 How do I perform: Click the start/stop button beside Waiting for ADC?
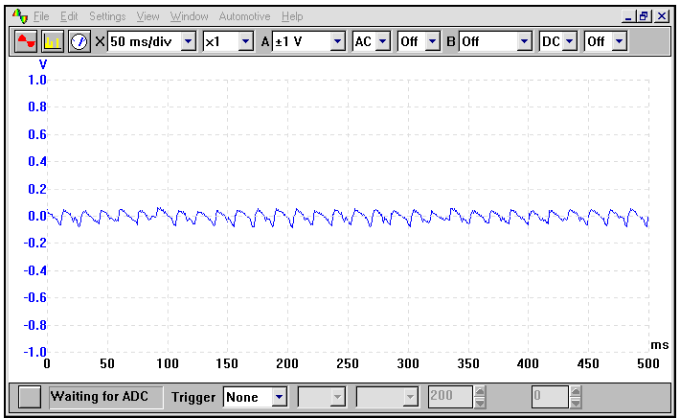[x=30, y=397]
